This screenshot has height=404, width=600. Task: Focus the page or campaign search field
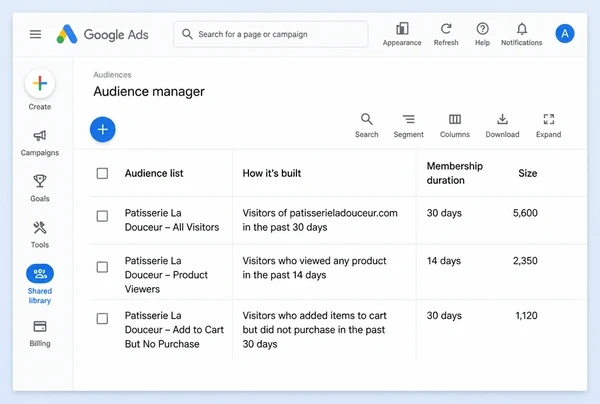pos(271,34)
